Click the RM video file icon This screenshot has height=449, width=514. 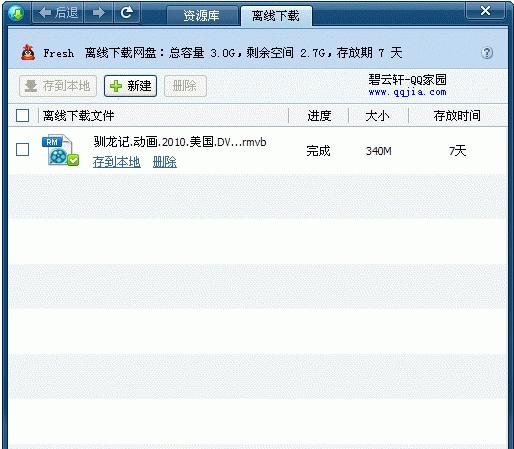click(x=60, y=150)
